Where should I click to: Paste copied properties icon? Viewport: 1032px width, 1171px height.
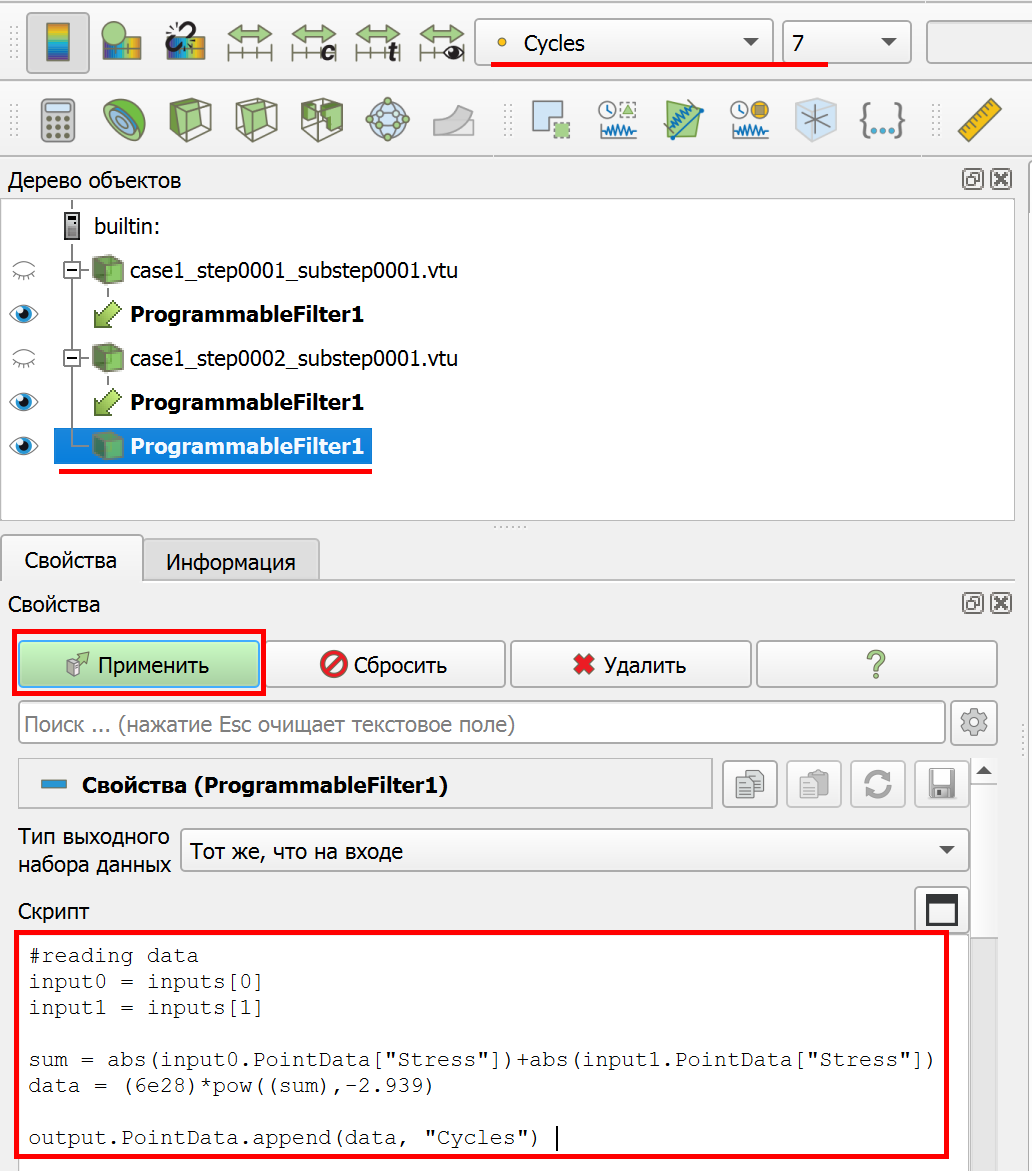point(814,784)
